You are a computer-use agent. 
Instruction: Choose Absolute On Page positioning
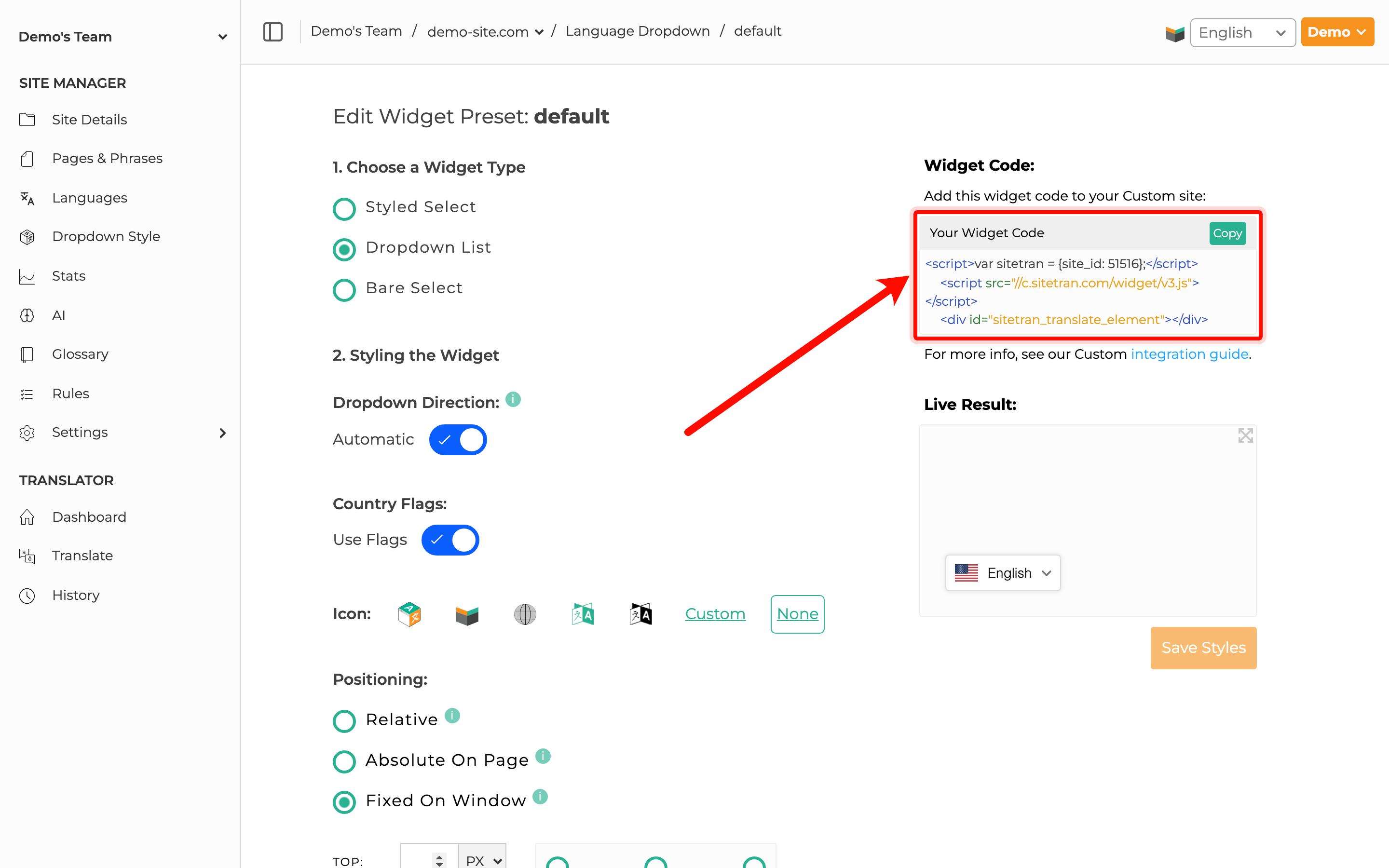344,762
